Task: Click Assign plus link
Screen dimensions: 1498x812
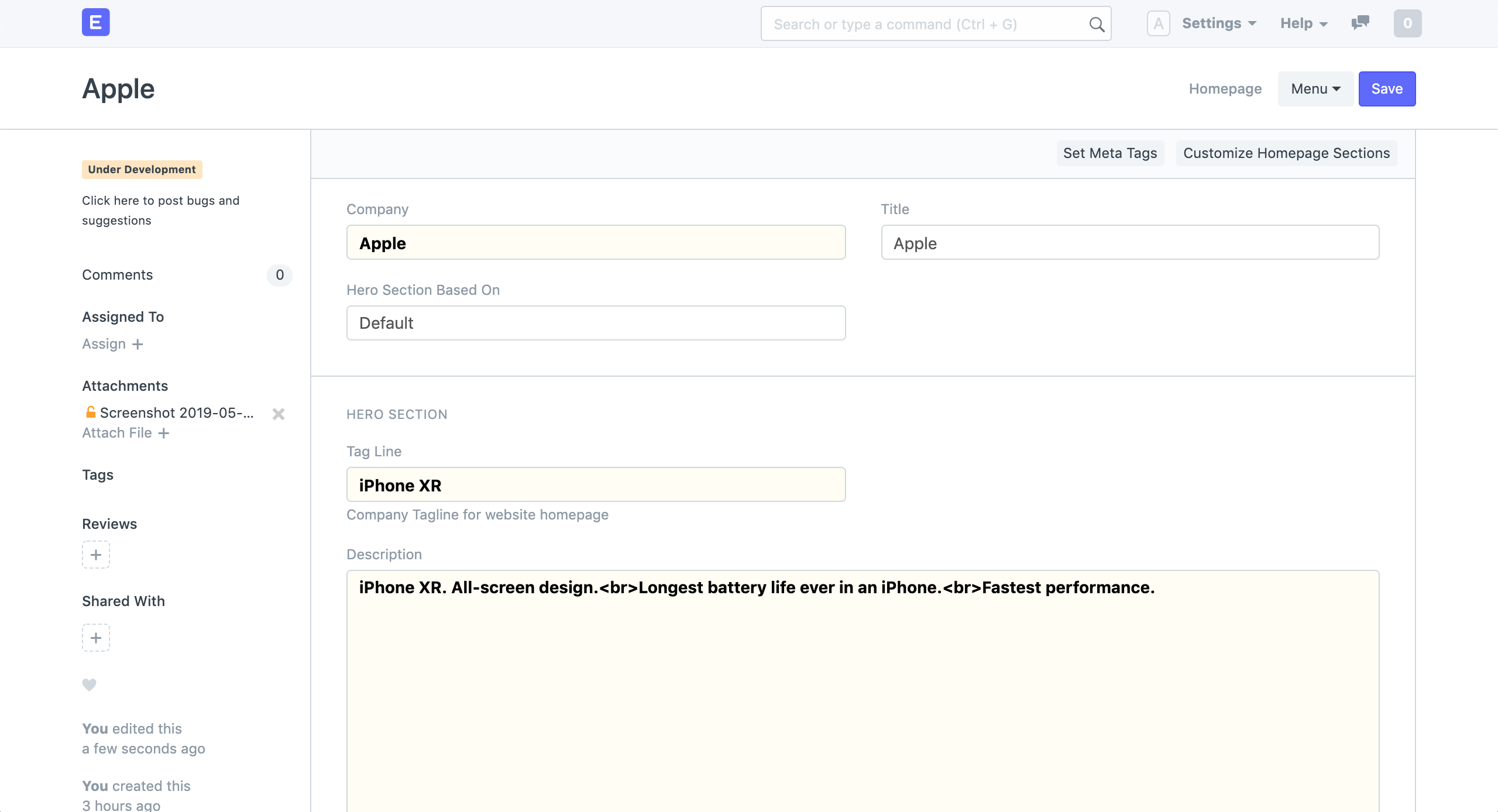Action: [x=112, y=344]
